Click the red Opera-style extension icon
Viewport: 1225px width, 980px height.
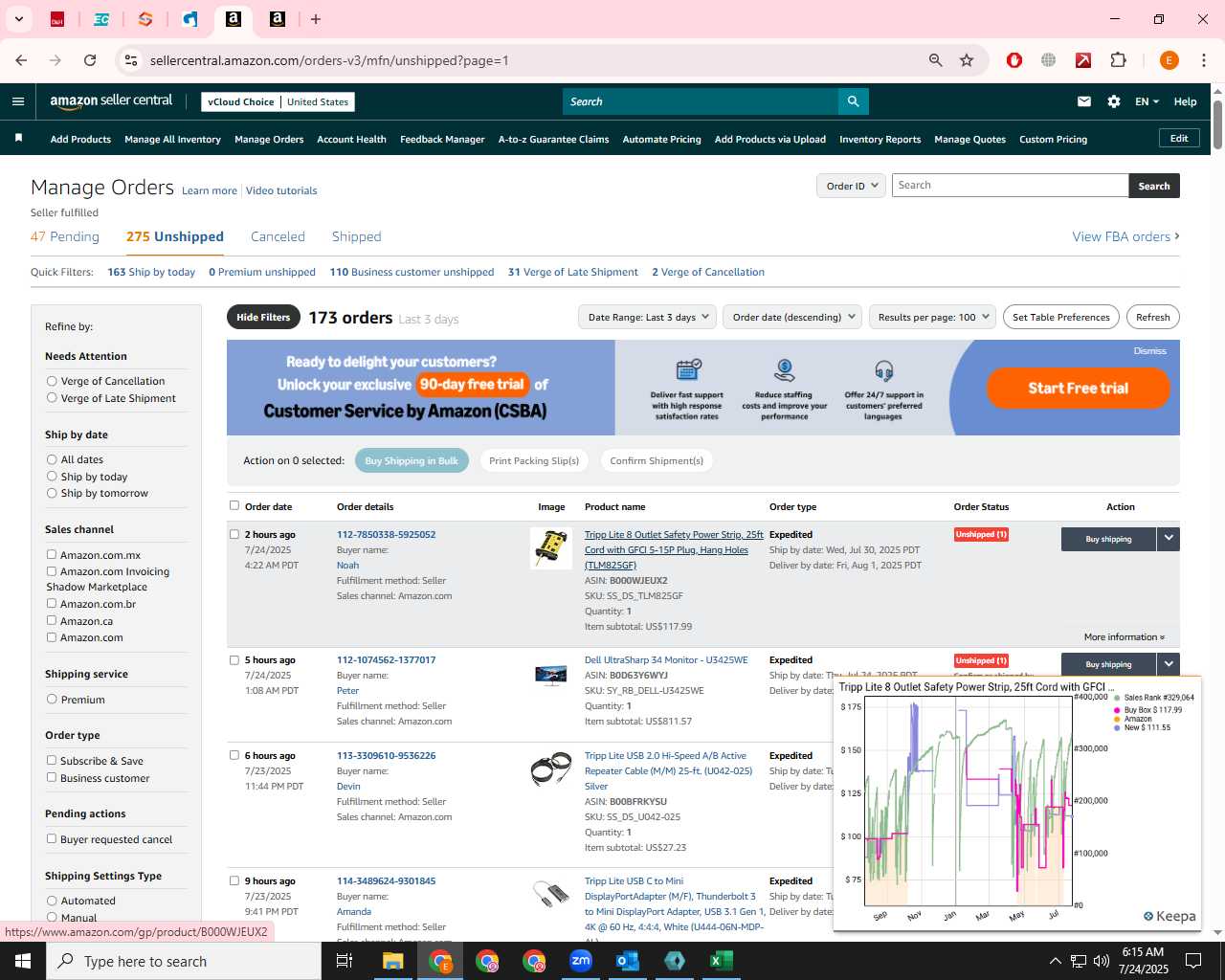[x=1014, y=60]
